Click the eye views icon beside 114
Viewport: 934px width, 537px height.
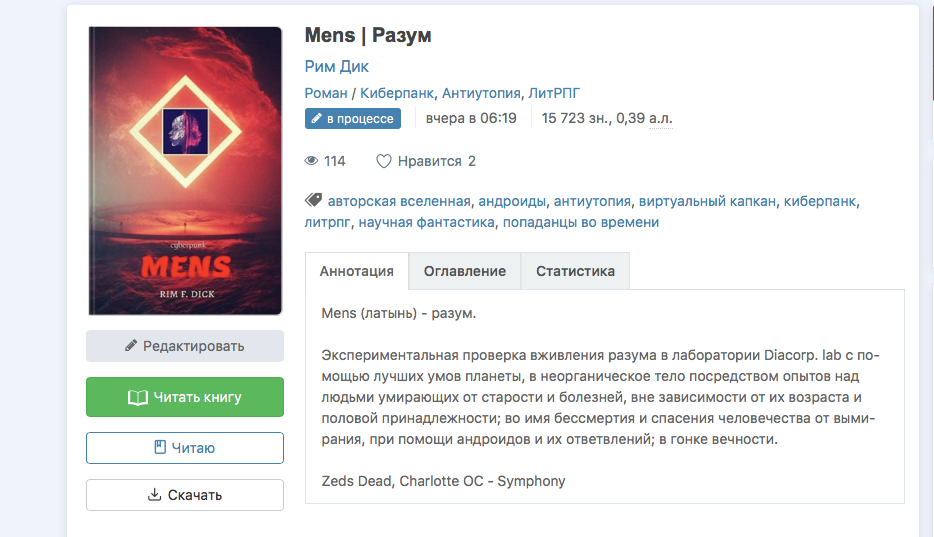point(312,161)
